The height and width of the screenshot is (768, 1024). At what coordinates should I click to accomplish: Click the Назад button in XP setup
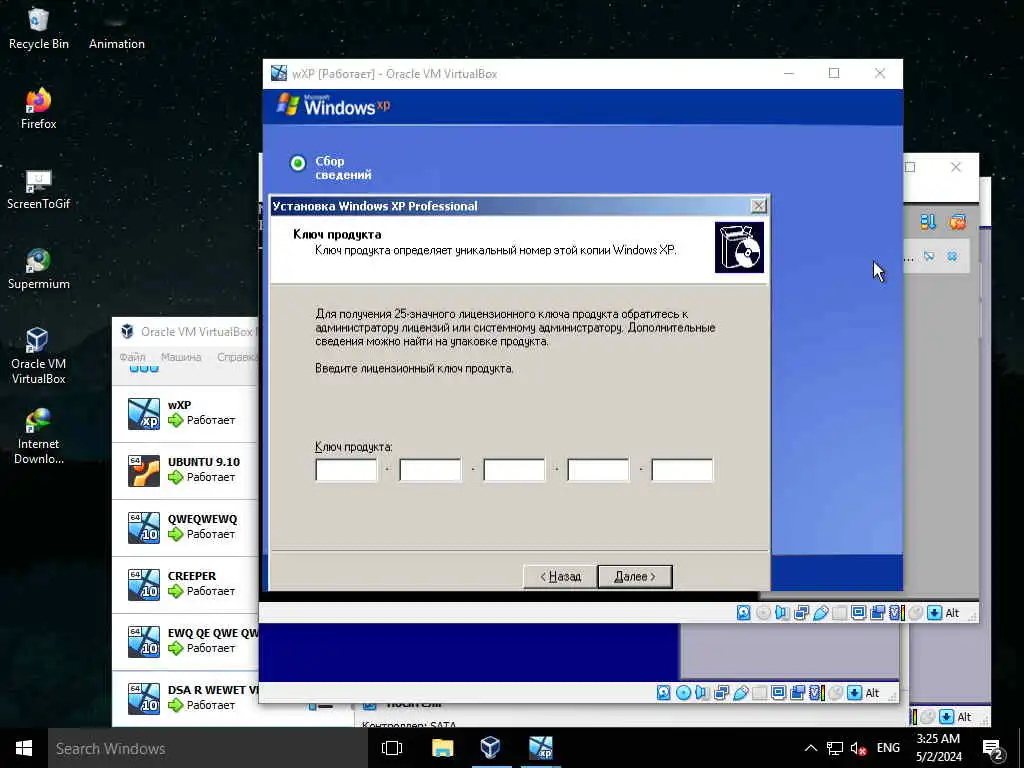(x=560, y=577)
